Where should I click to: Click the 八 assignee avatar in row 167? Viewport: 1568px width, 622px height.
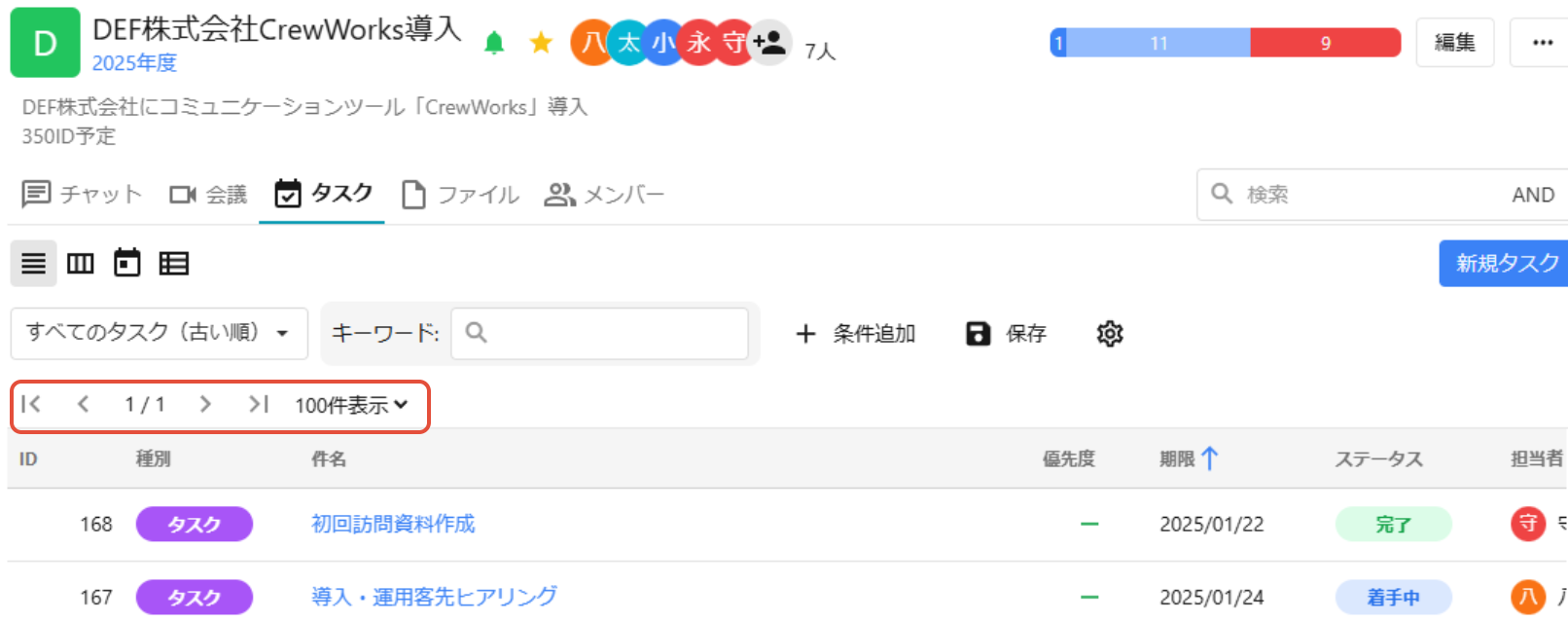pyautogui.click(x=1528, y=597)
